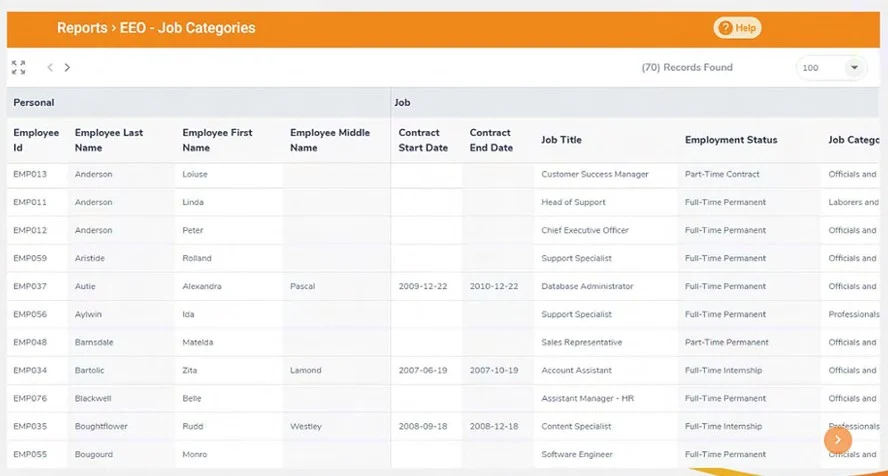Click the Content Specialist job title
888x476 pixels.
[x=576, y=426]
